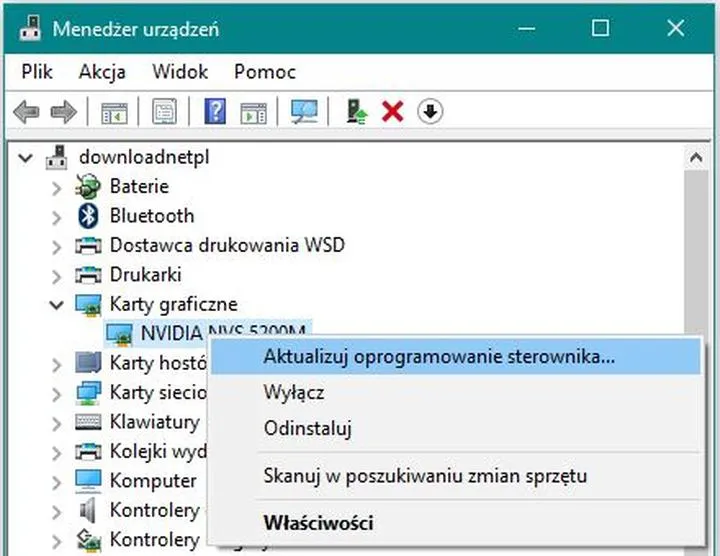Open the Akcja menu
Screen dimensions: 720x556
click(102, 72)
